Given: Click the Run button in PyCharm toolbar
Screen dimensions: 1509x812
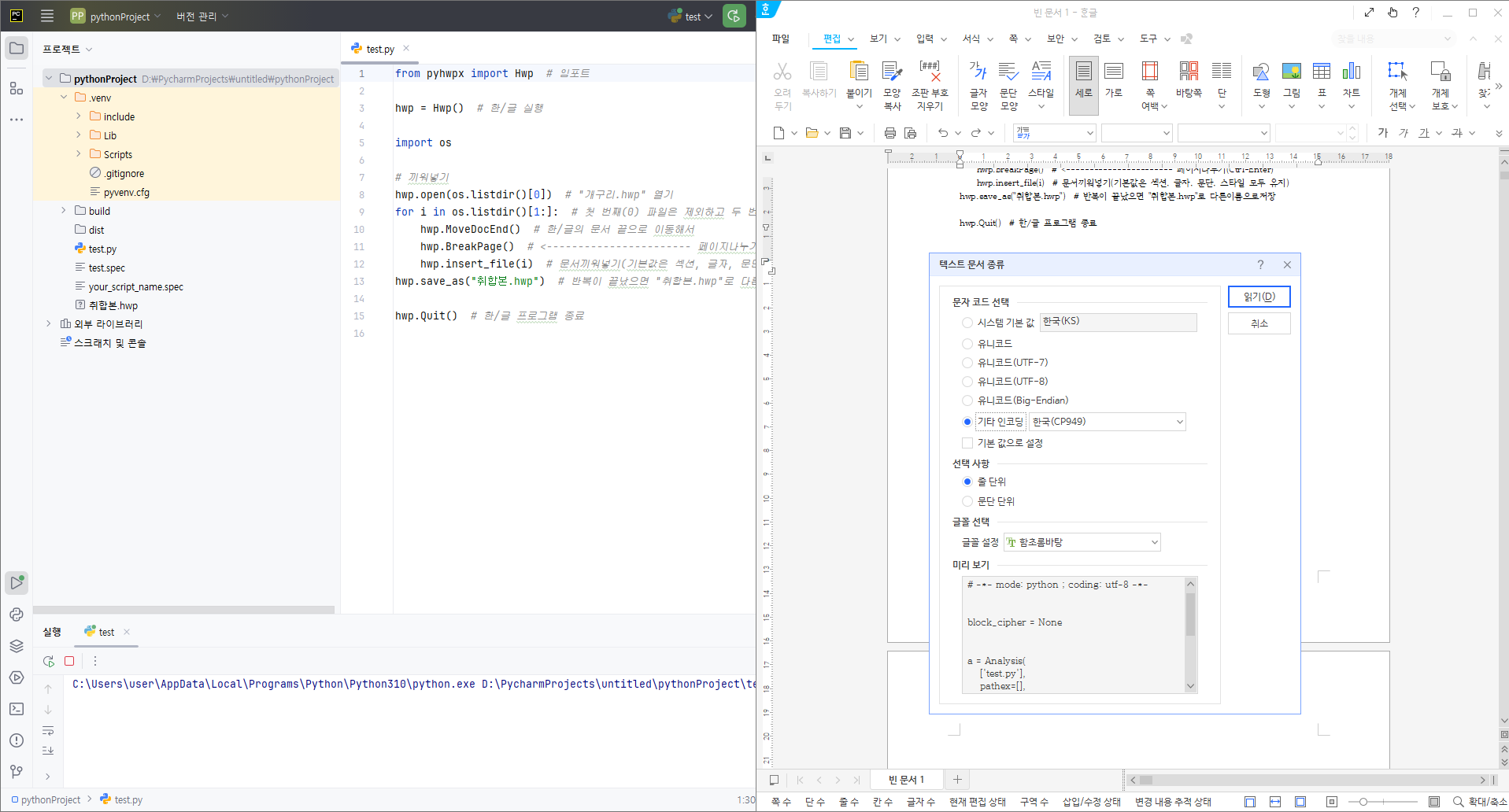Looking at the screenshot, I should point(734,17).
